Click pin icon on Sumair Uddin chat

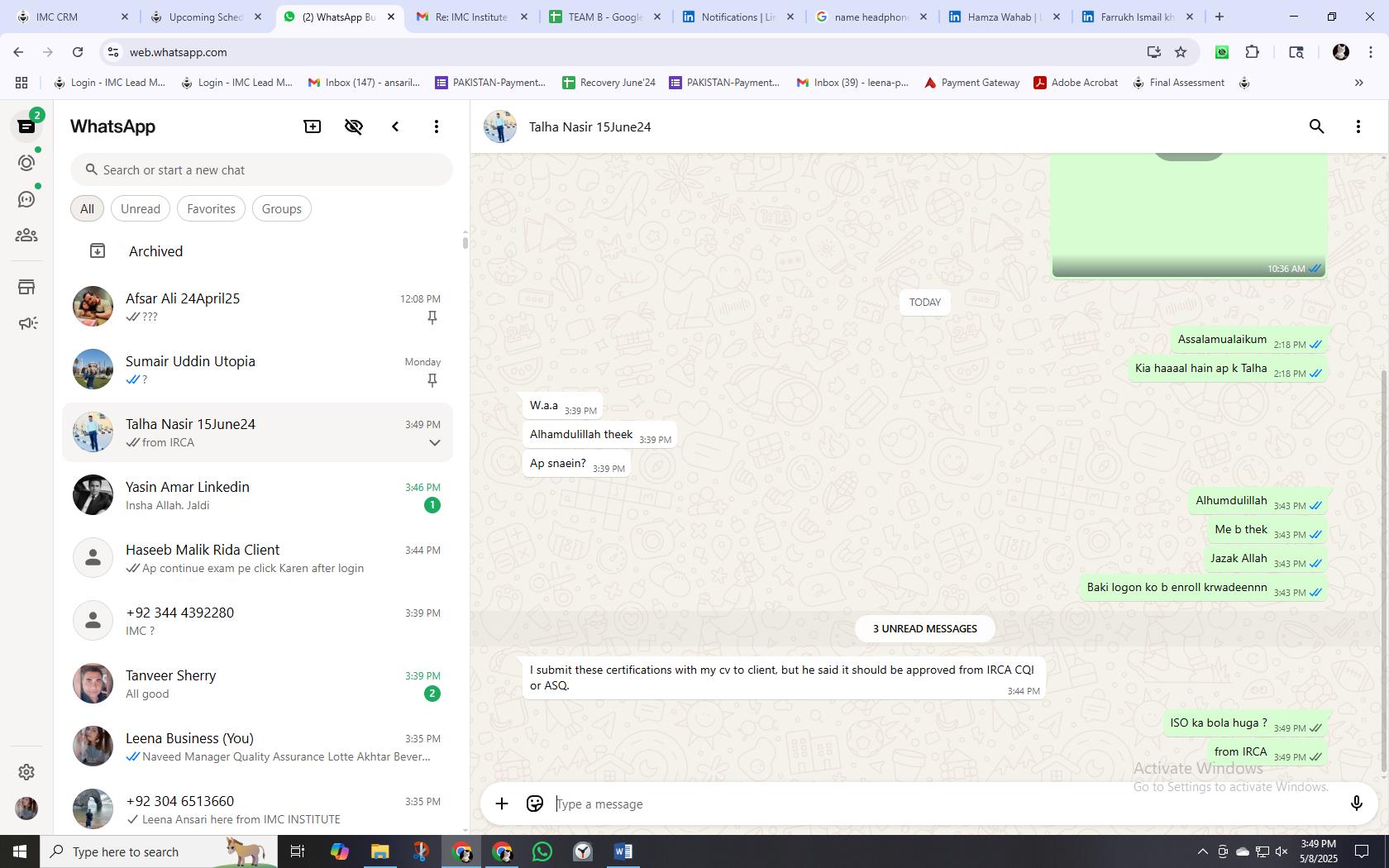[x=432, y=380]
